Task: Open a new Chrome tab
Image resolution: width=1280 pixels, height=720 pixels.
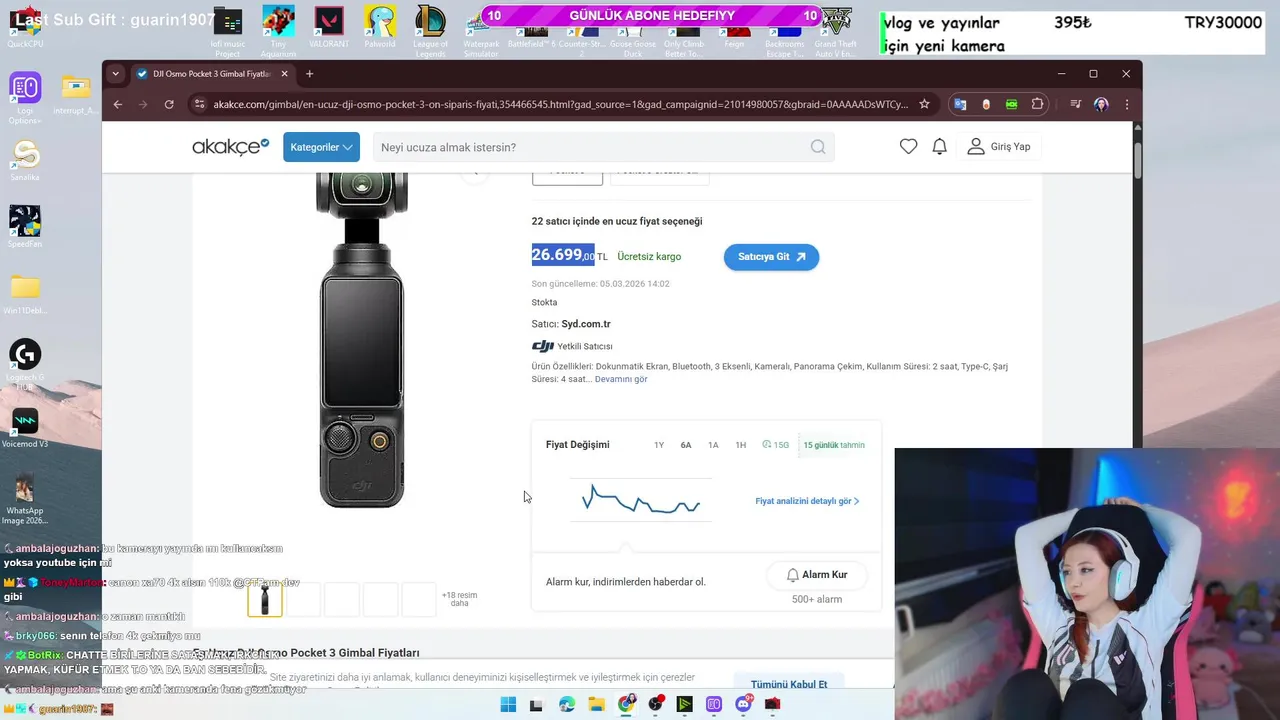Action: coord(309,74)
